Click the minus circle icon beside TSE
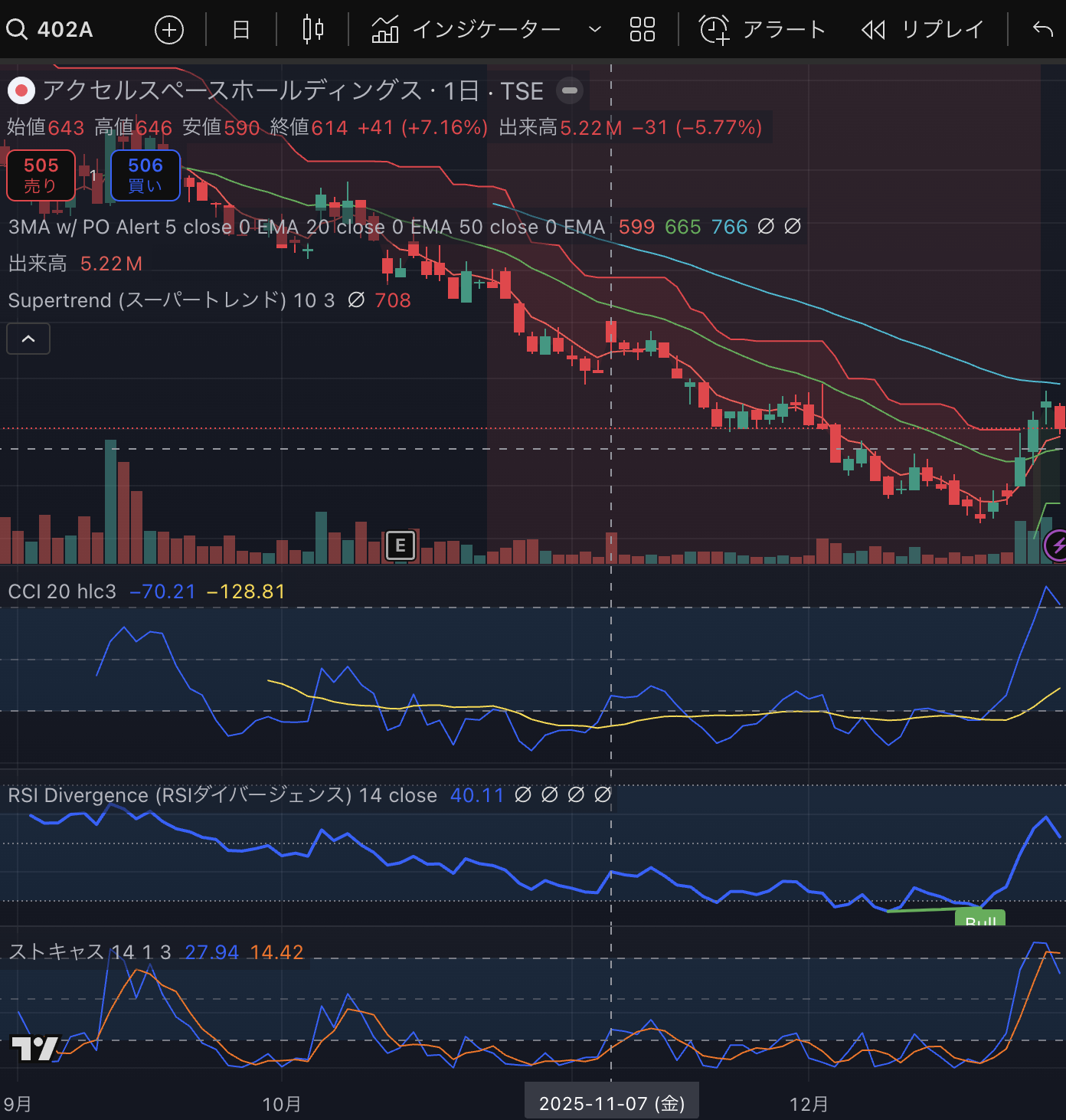 click(x=570, y=90)
